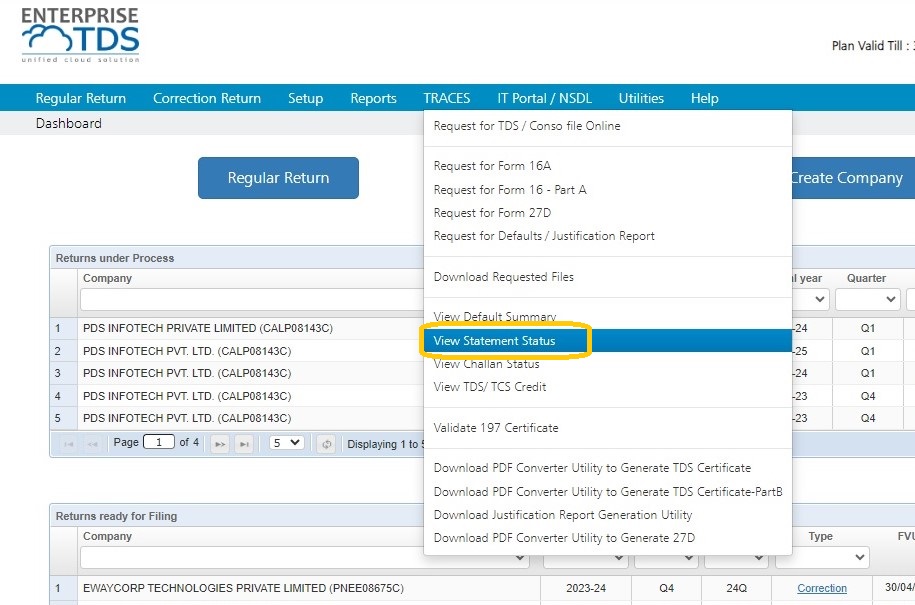Click the page number input field

tap(159, 442)
